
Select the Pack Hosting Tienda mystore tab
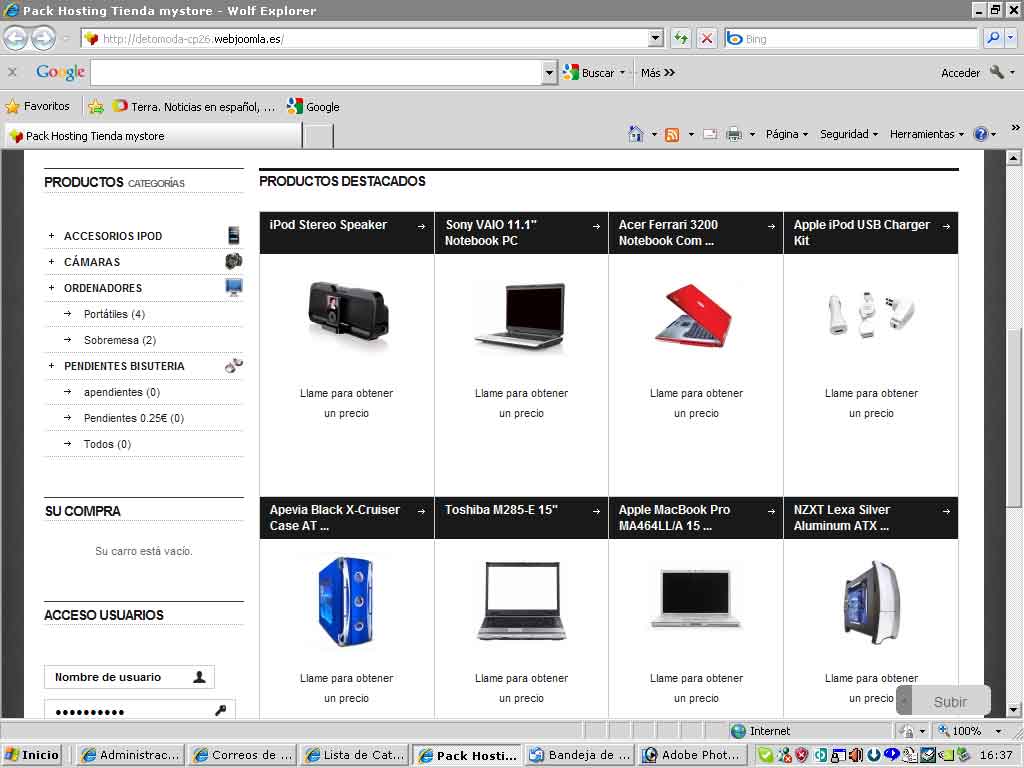tap(153, 136)
